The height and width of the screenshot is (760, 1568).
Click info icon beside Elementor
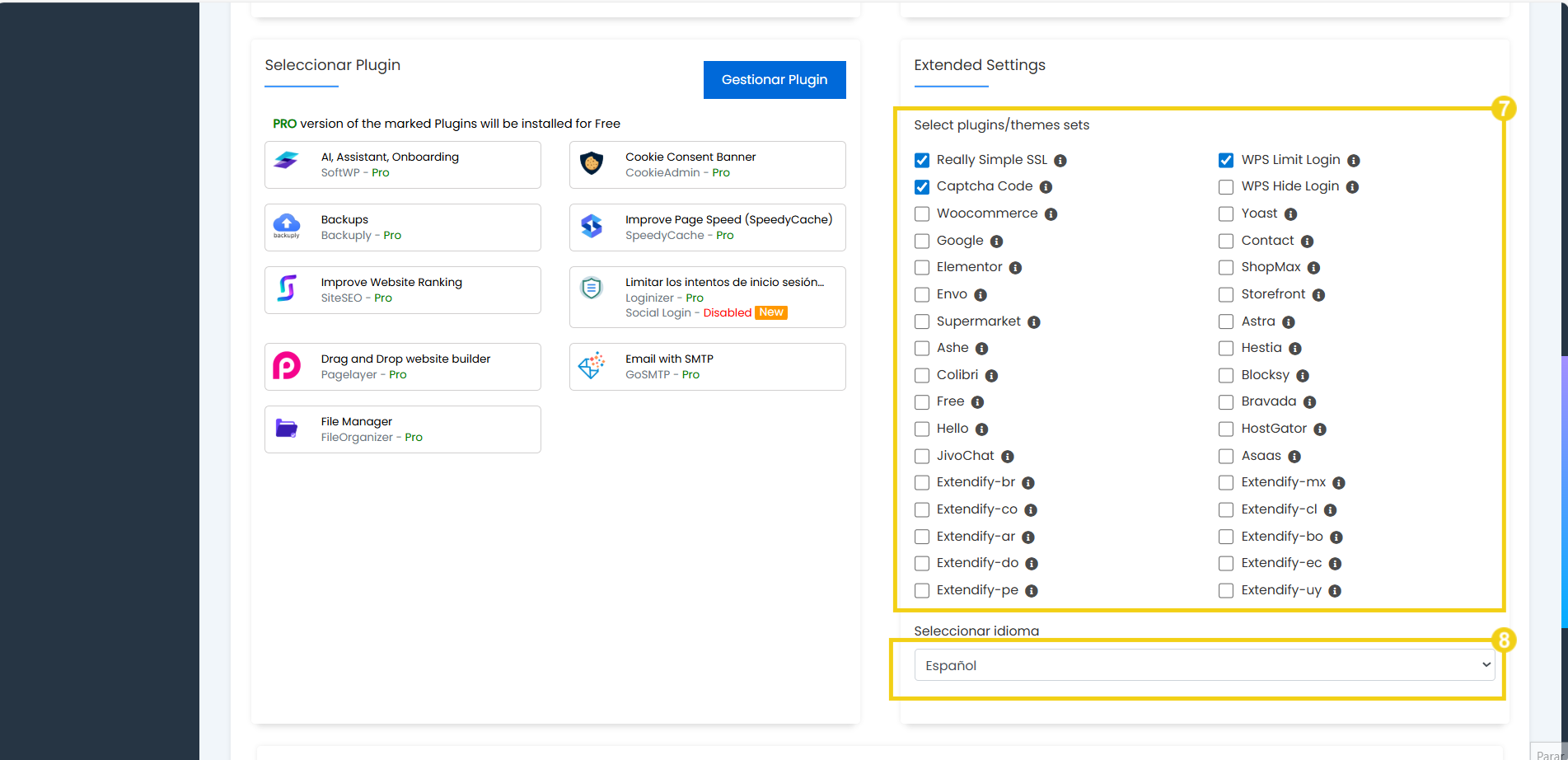(1015, 268)
